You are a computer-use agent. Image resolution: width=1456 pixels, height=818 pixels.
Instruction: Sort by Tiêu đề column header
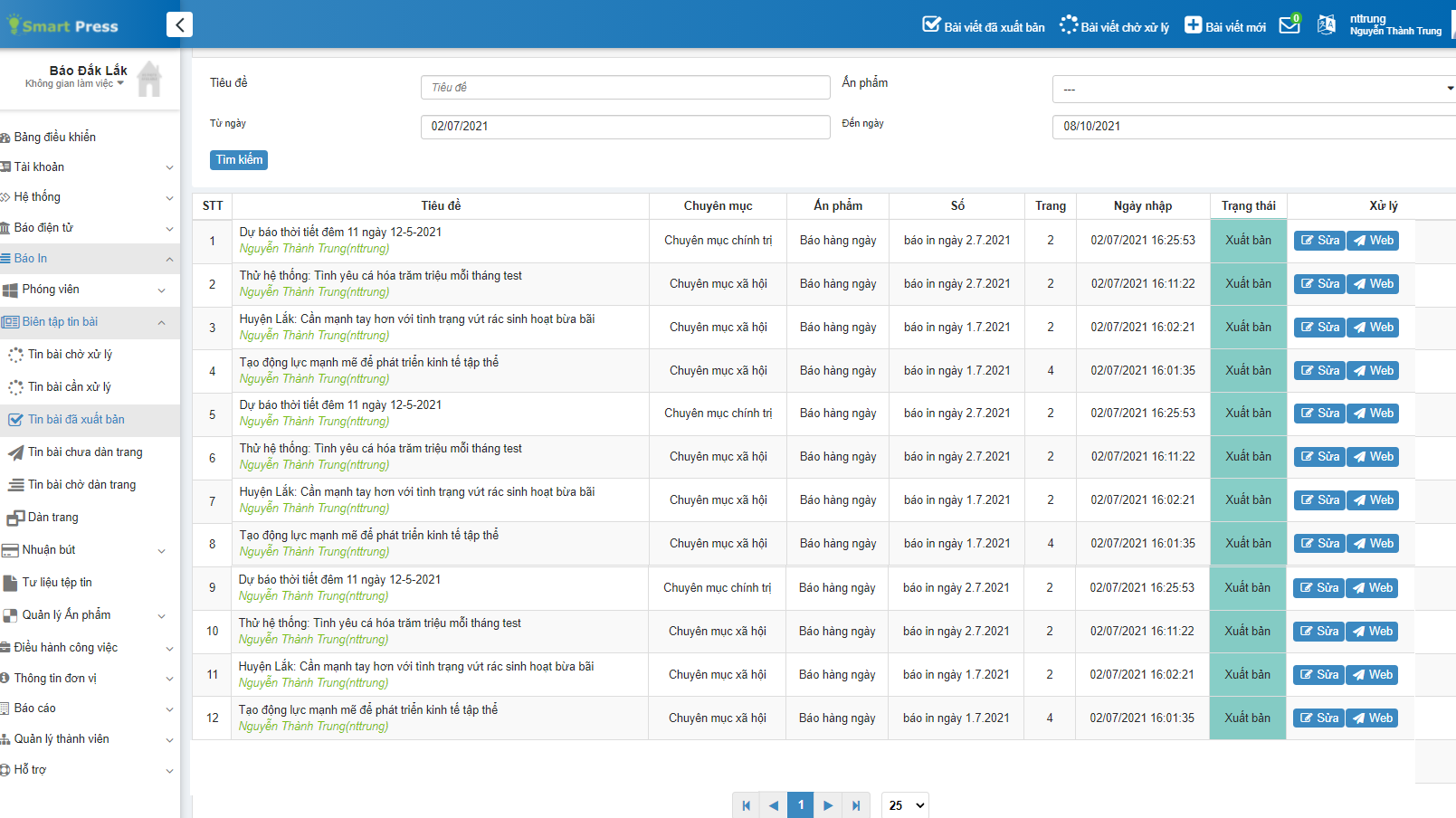441,206
